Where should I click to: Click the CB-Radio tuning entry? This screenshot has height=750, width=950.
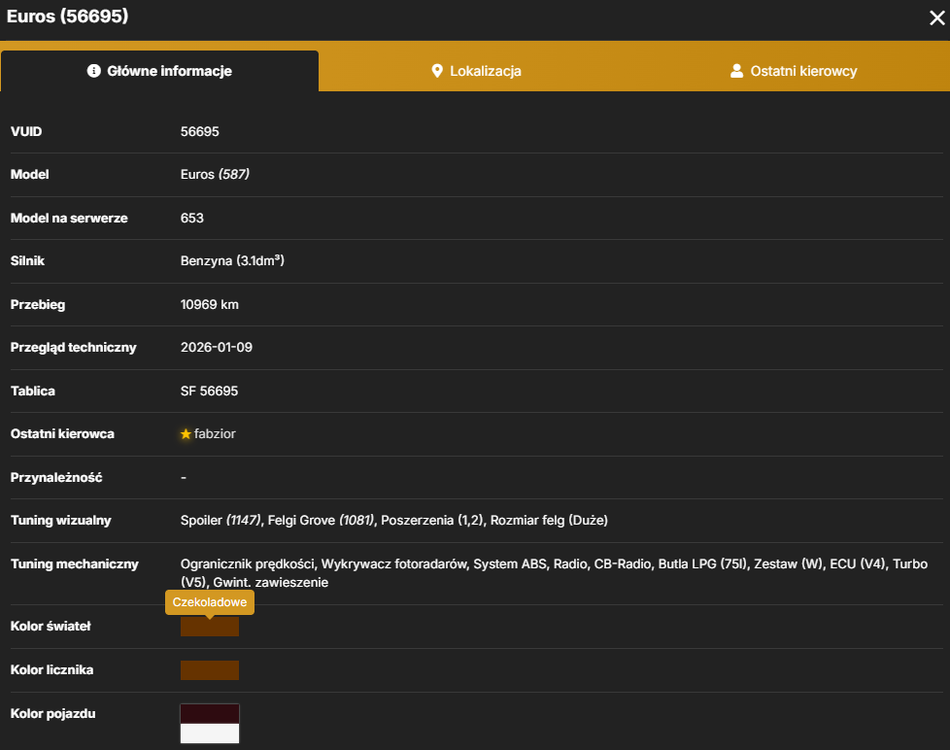622,564
